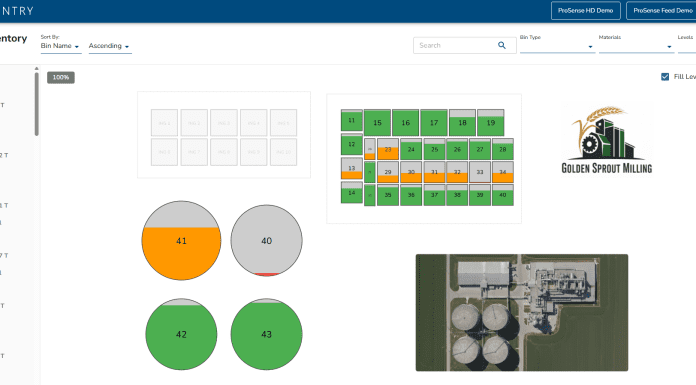
Task: Select green bin 37
Action: tap(434, 195)
